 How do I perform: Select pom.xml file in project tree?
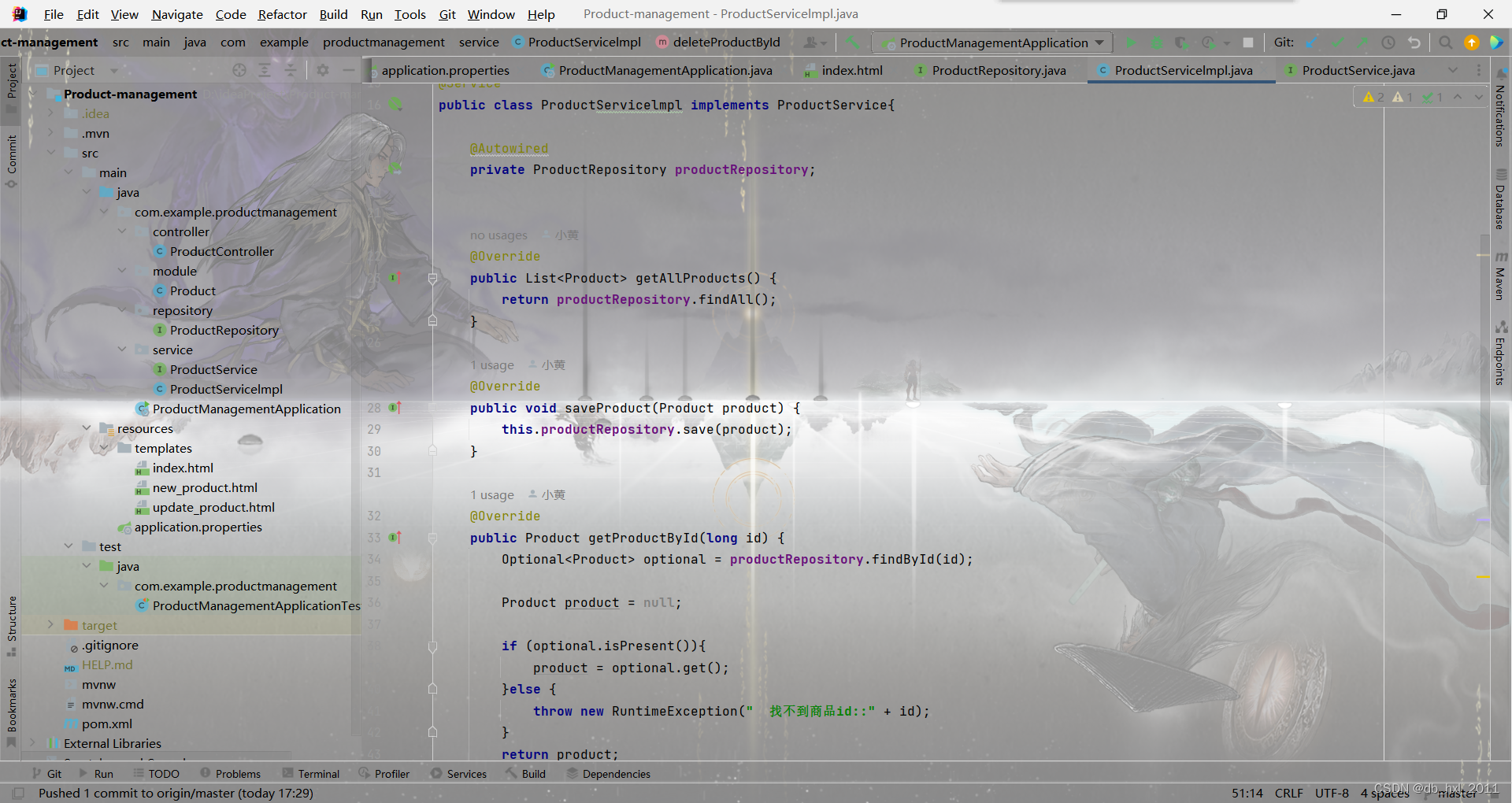coord(107,723)
